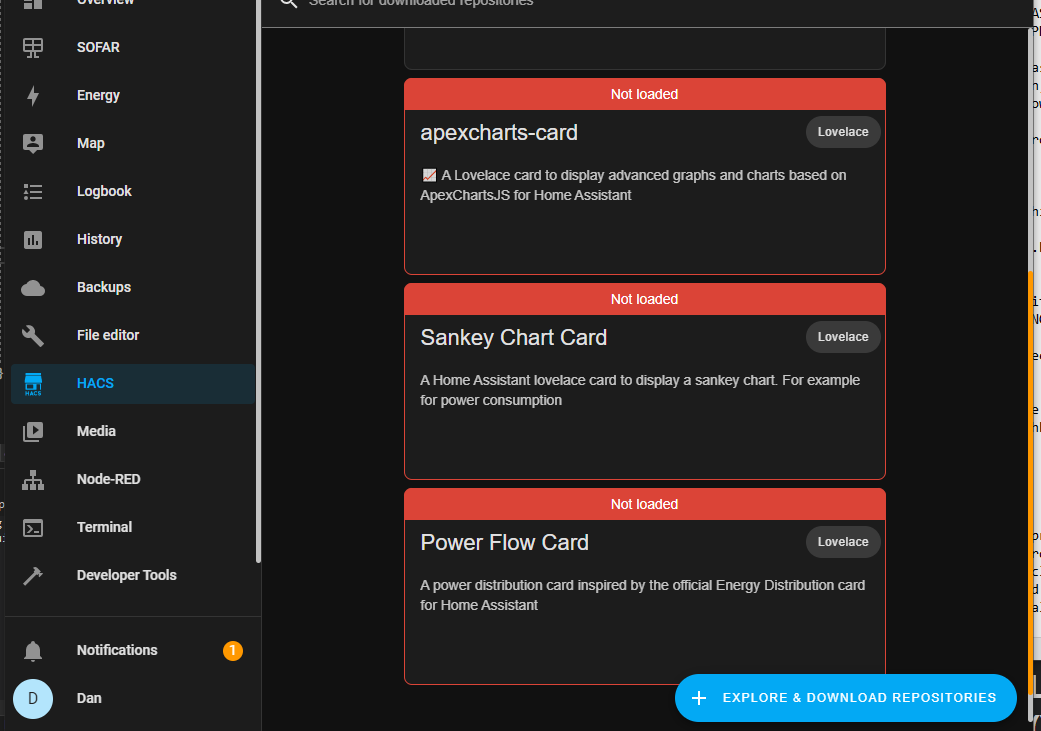Image resolution: width=1041 pixels, height=731 pixels.
Task: Click Not loaded banner above Sankey Chart Card
Action: point(645,299)
